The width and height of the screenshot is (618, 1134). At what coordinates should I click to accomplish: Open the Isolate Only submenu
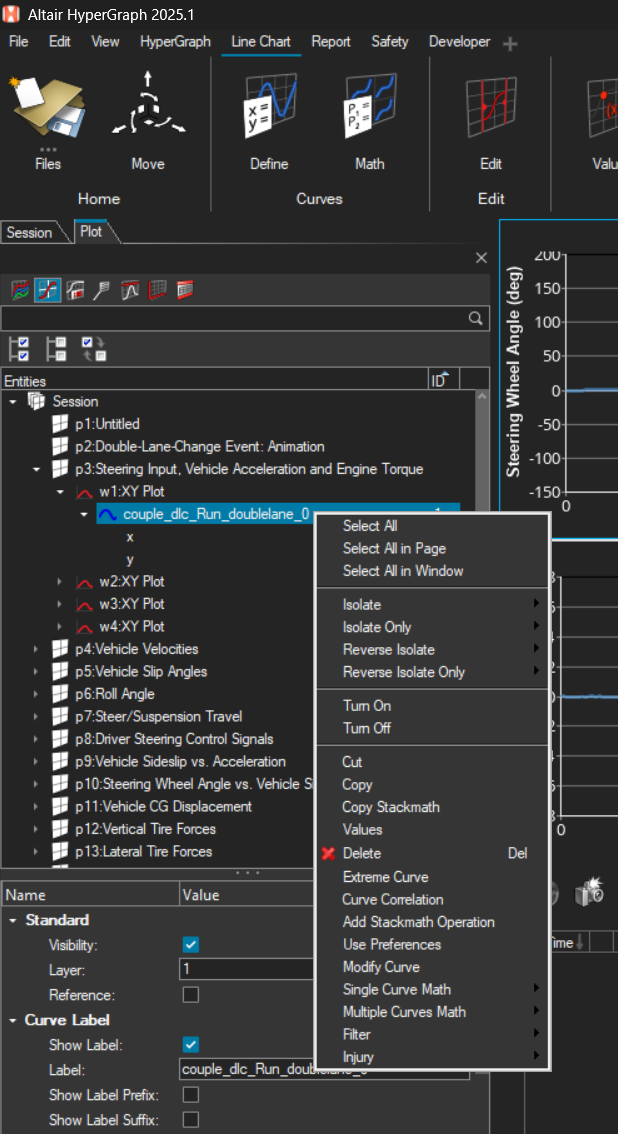coord(432,627)
